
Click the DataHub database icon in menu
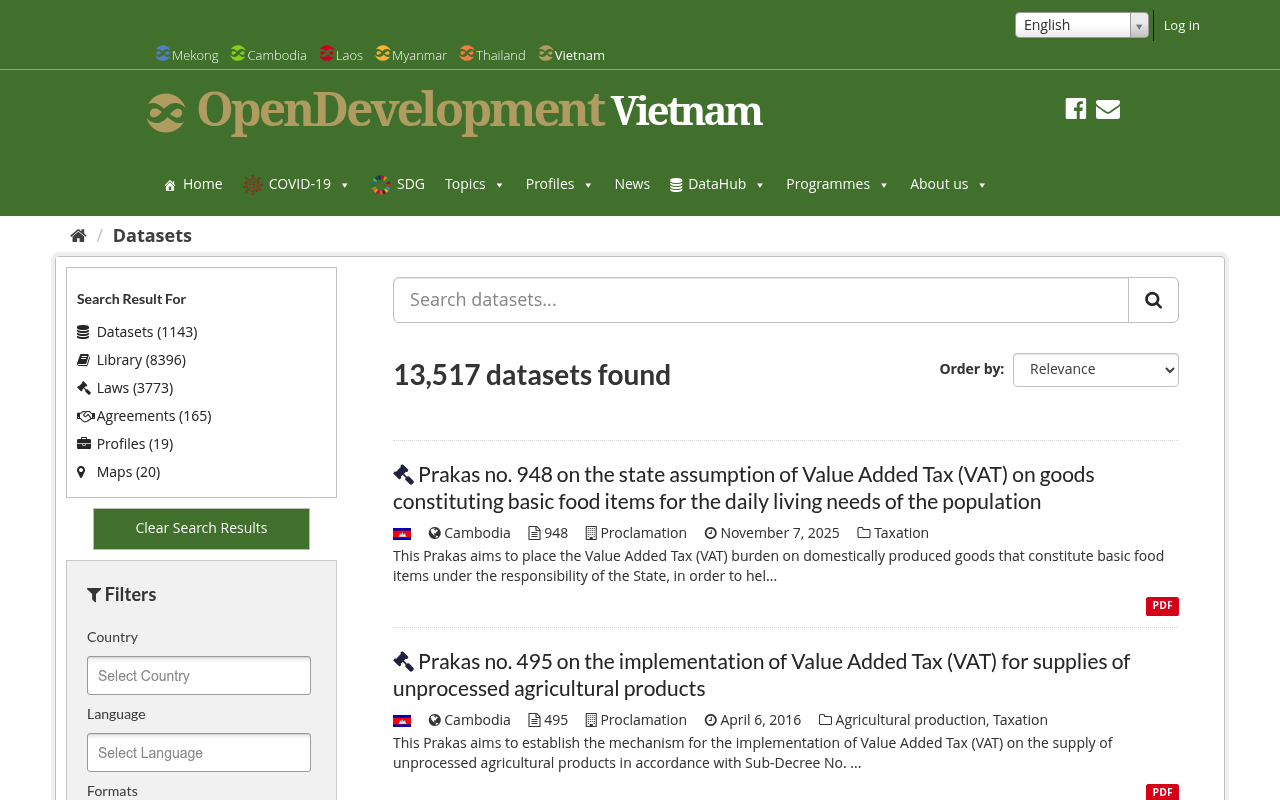(676, 185)
